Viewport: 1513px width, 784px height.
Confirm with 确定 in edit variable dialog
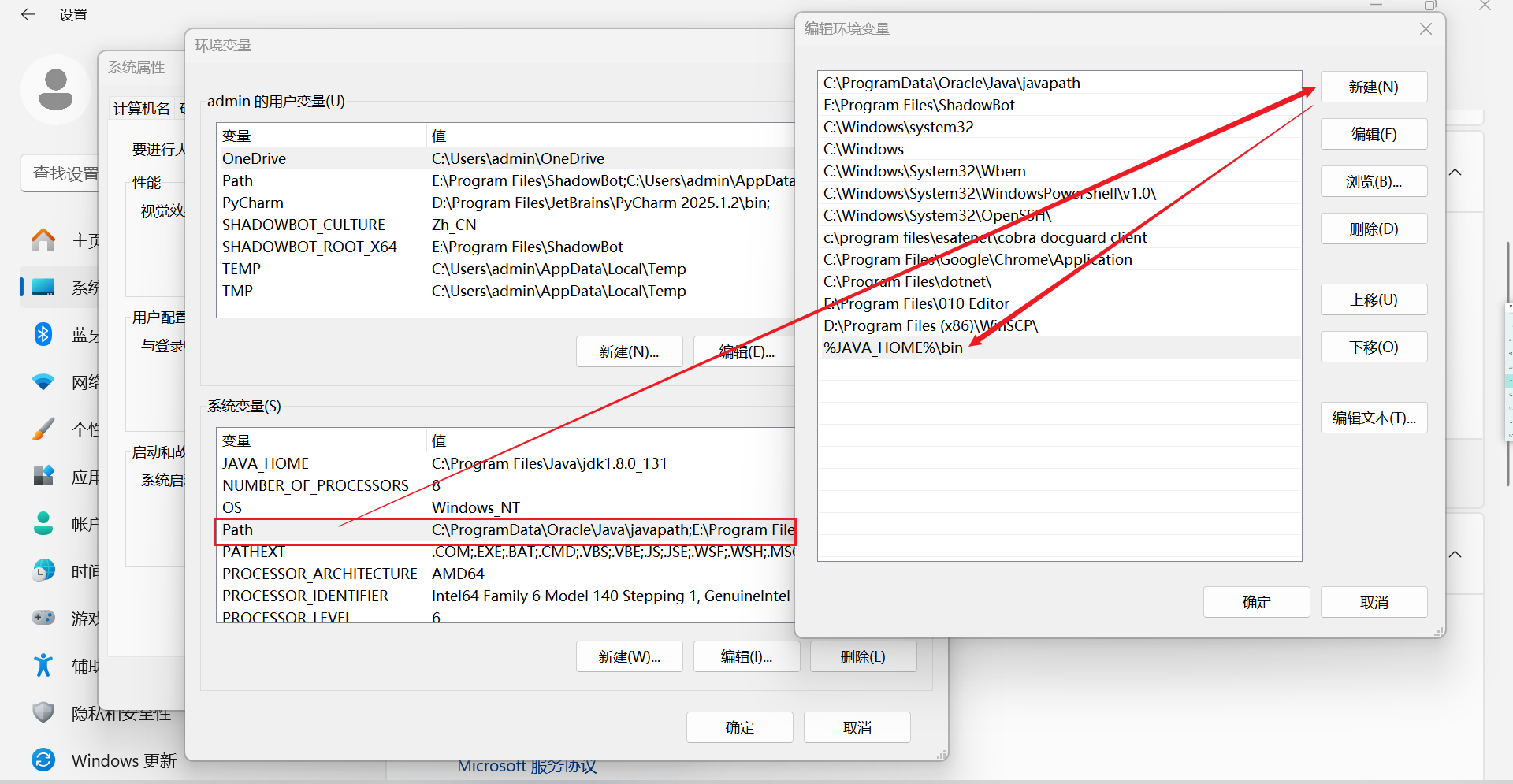(1256, 602)
